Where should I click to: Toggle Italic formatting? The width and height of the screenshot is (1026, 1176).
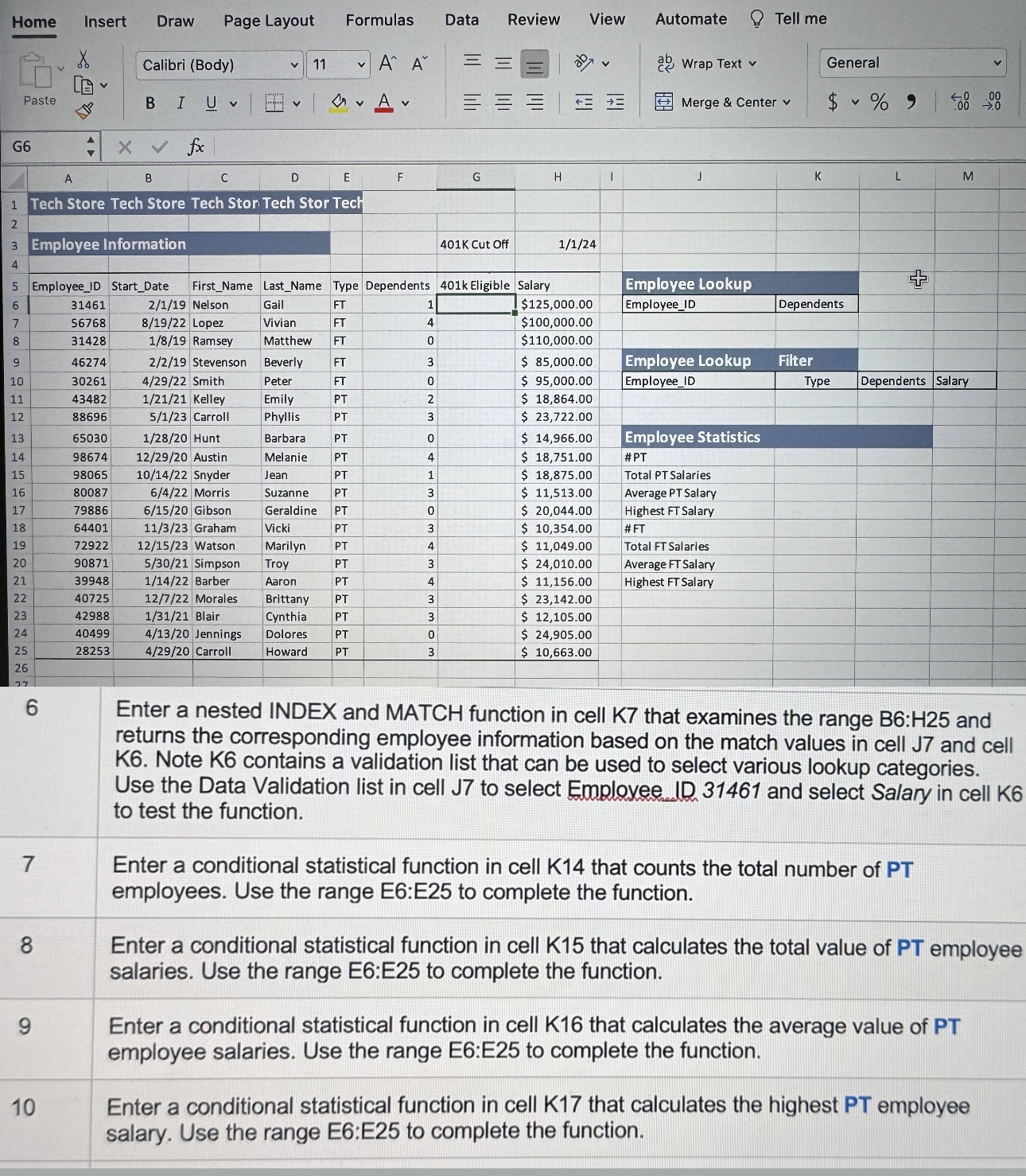[181, 103]
